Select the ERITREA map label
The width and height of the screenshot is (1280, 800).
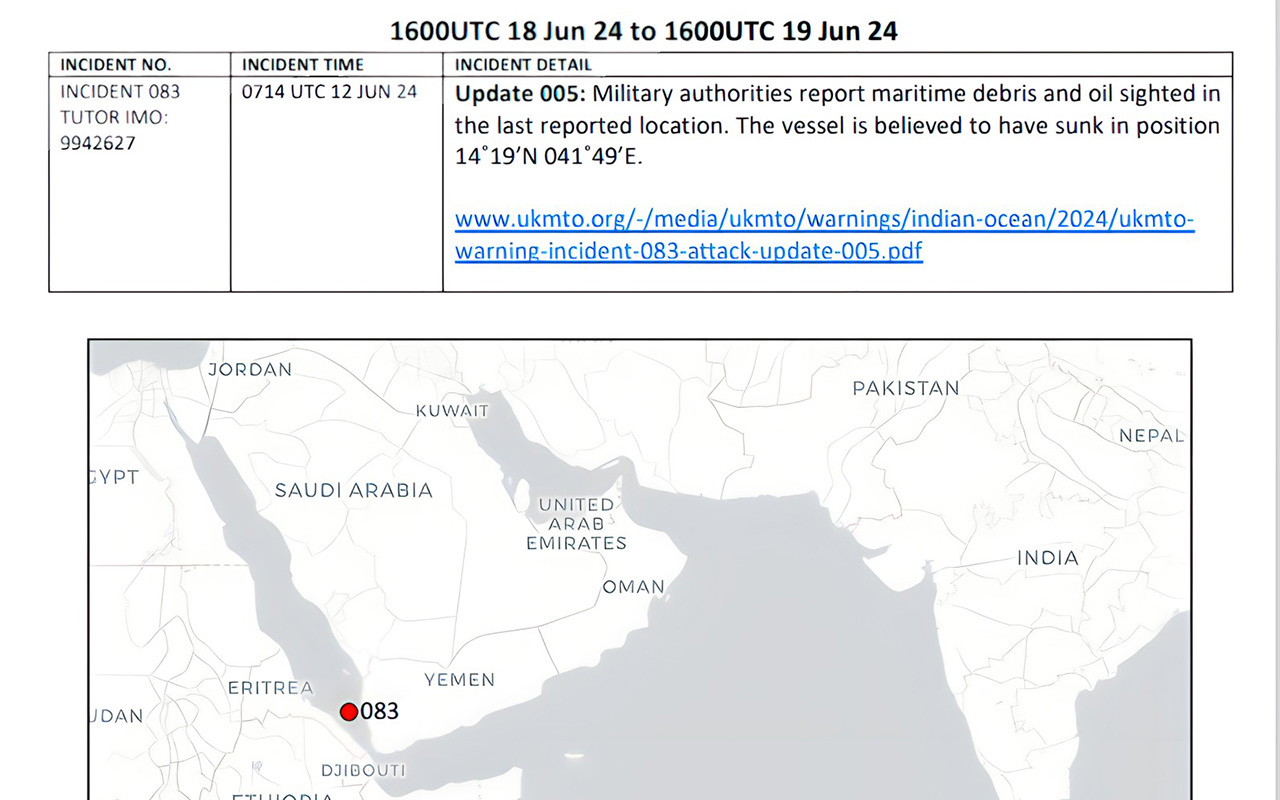[x=271, y=688]
